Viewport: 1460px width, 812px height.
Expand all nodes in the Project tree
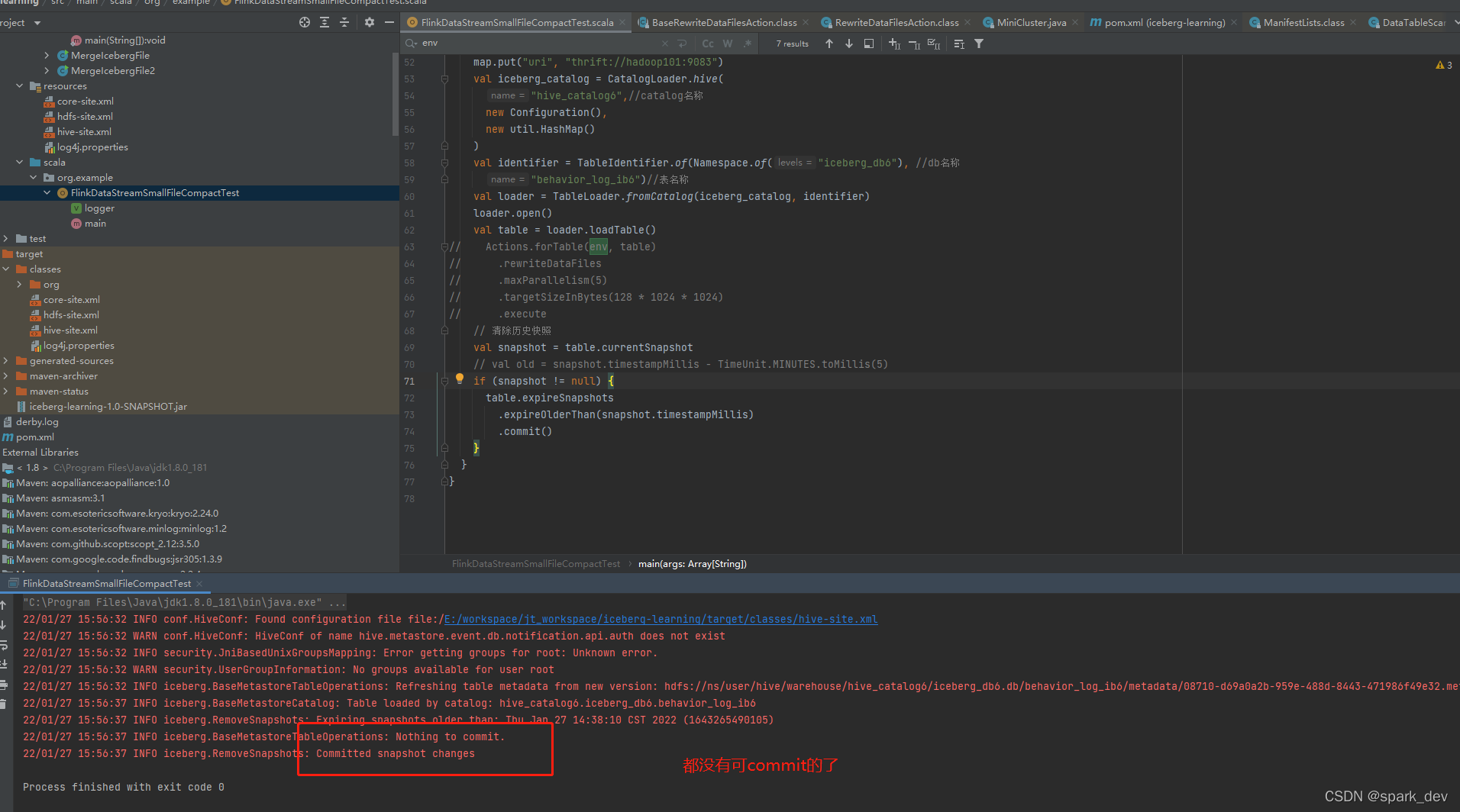(x=325, y=22)
